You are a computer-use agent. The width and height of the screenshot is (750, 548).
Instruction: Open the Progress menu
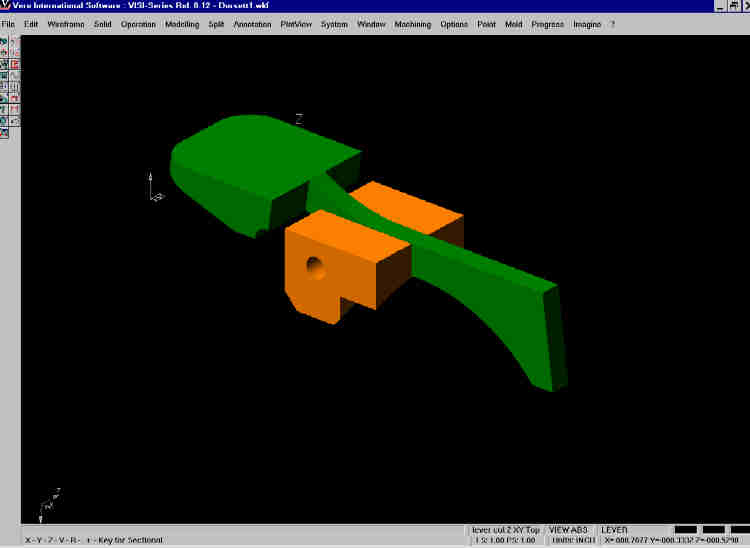548,24
